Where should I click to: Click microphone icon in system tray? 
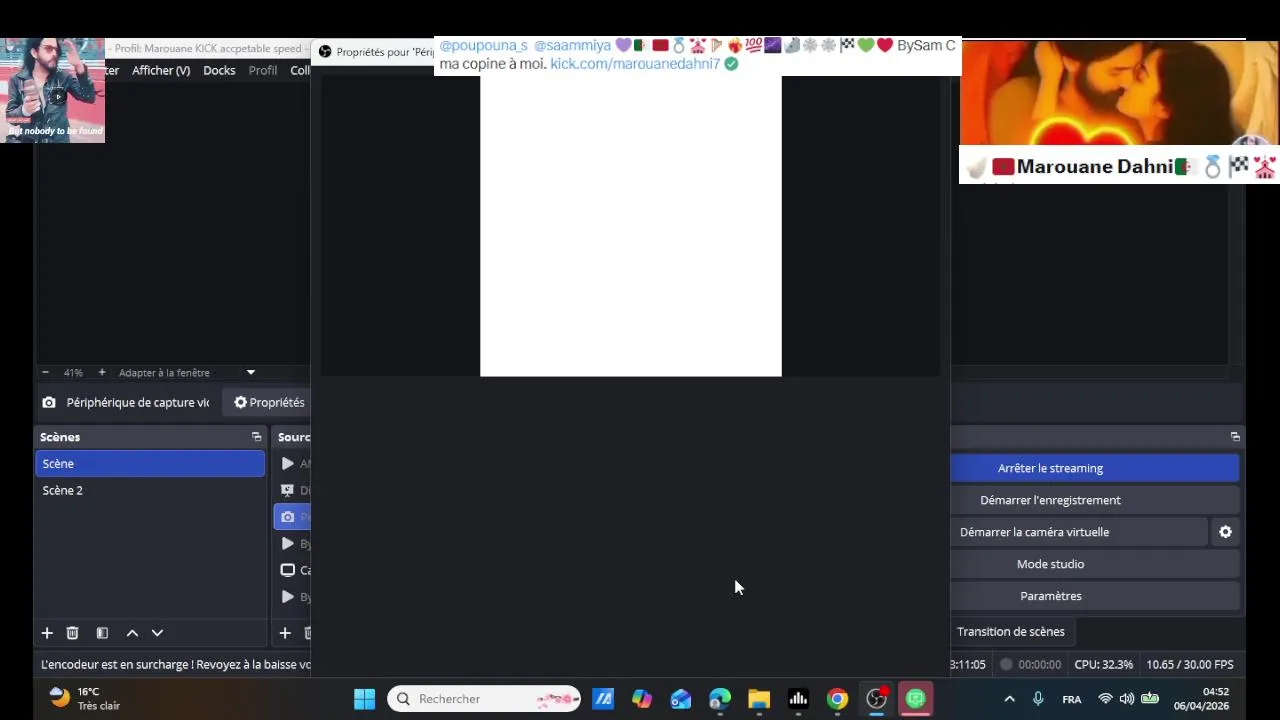point(1038,699)
